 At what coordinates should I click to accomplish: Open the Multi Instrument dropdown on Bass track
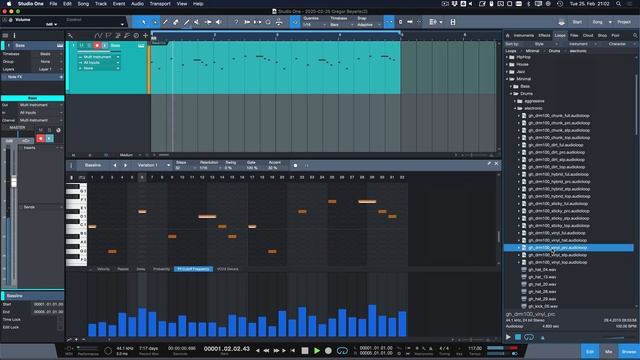pyautogui.click(x=99, y=57)
